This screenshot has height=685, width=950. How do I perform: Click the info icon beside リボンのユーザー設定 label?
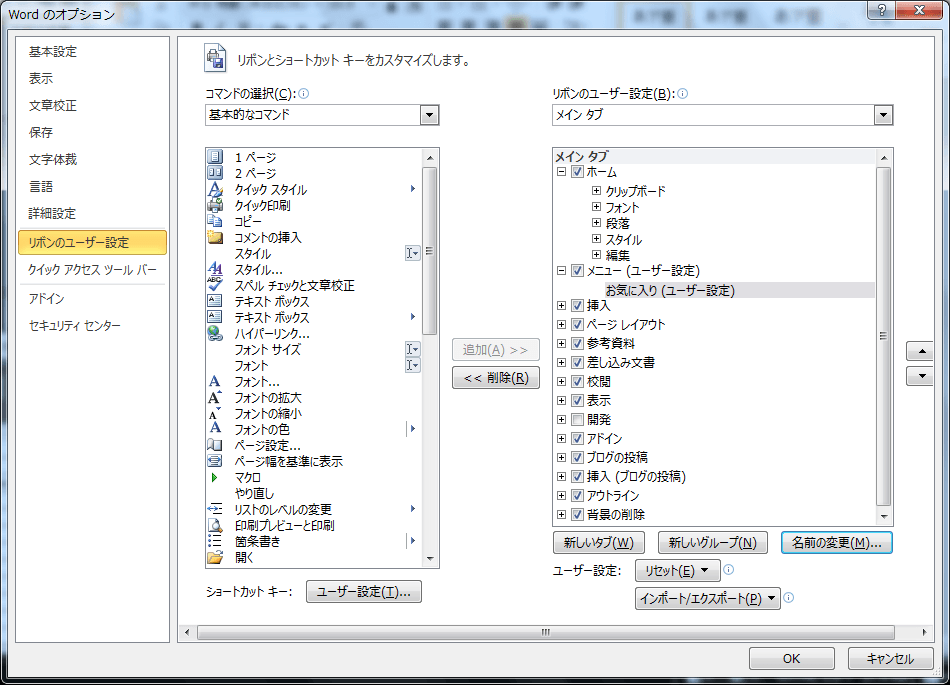(x=682, y=93)
